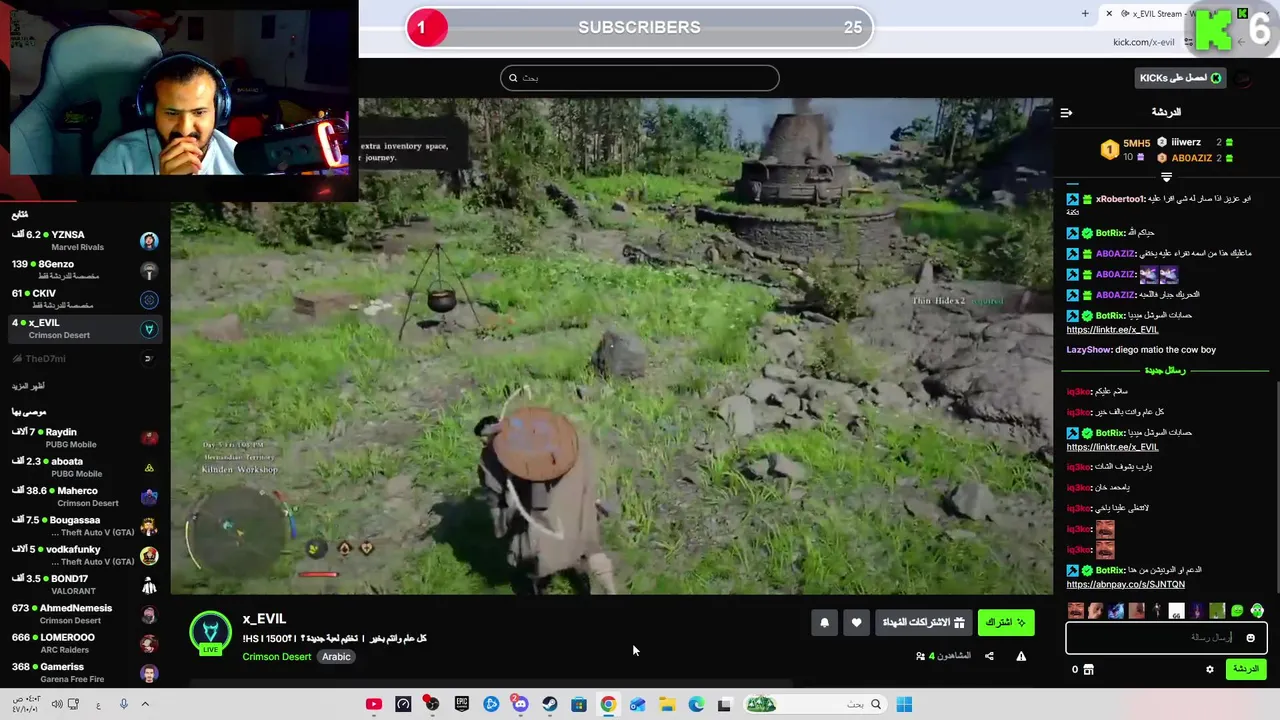Collapse chat panel with arrow lines icon
The width and height of the screenshot is (1280, 720).
coord(1066,112)
